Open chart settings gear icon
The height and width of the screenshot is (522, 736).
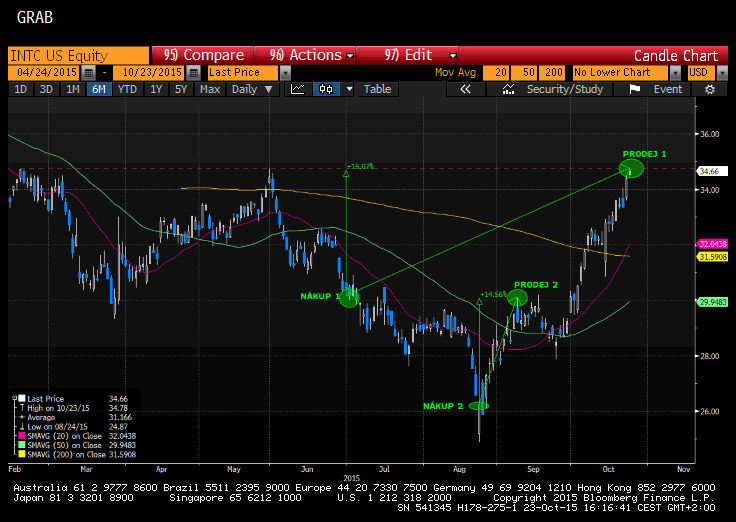click(710, 89)
